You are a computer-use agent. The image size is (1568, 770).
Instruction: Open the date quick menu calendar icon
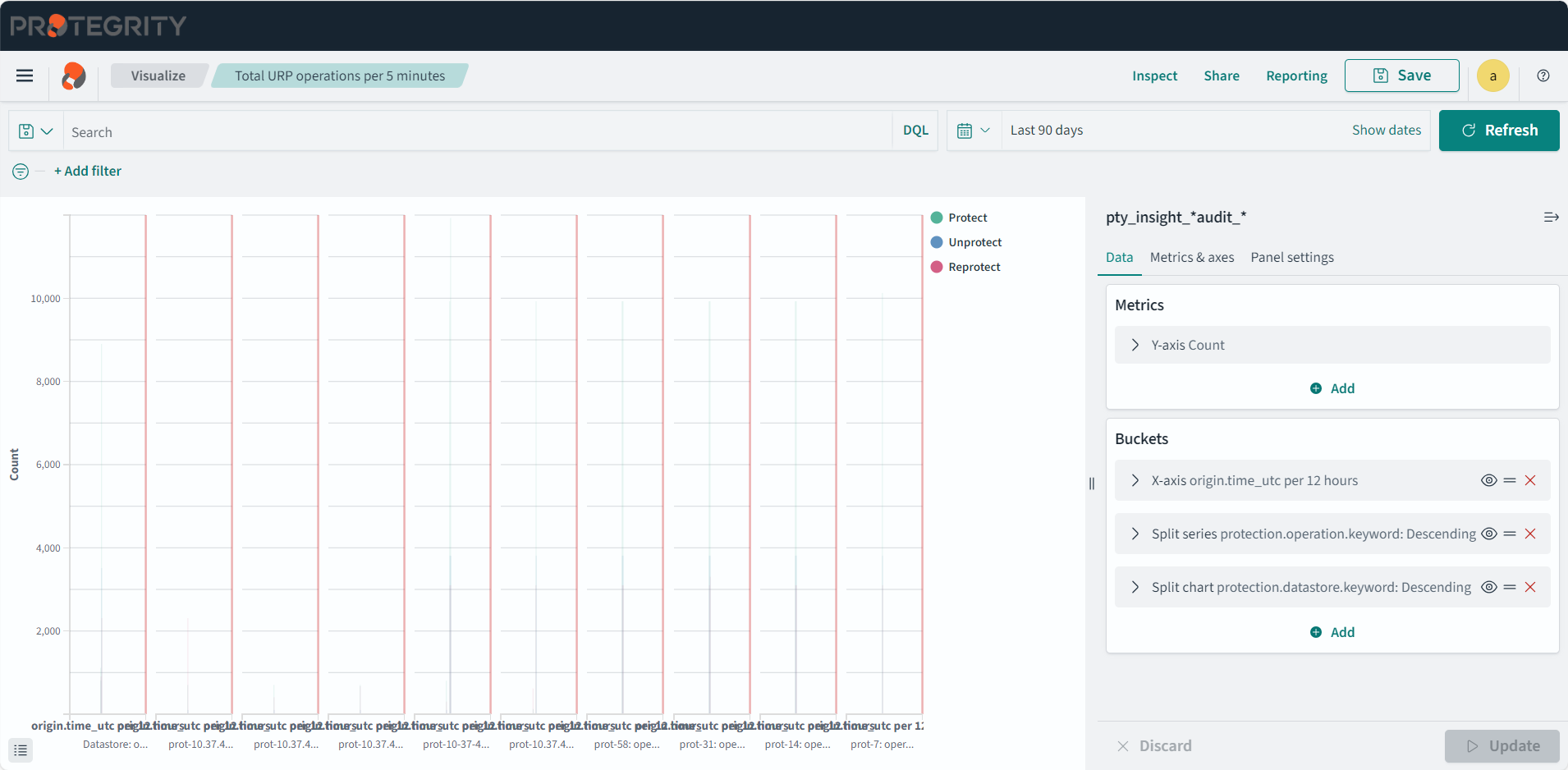tap(974, 131)
